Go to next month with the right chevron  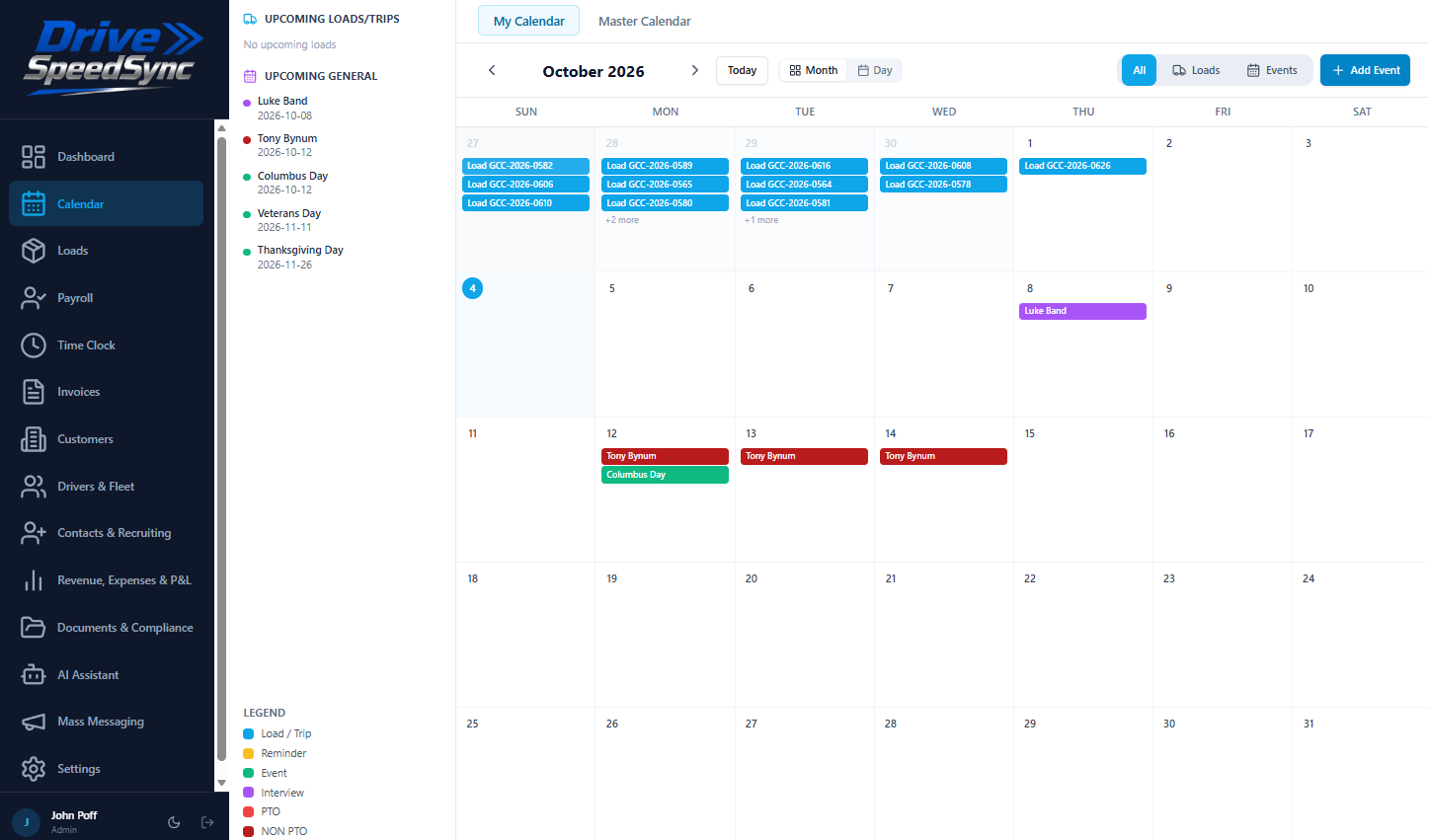pyautogui.click(x=695, y=70)
